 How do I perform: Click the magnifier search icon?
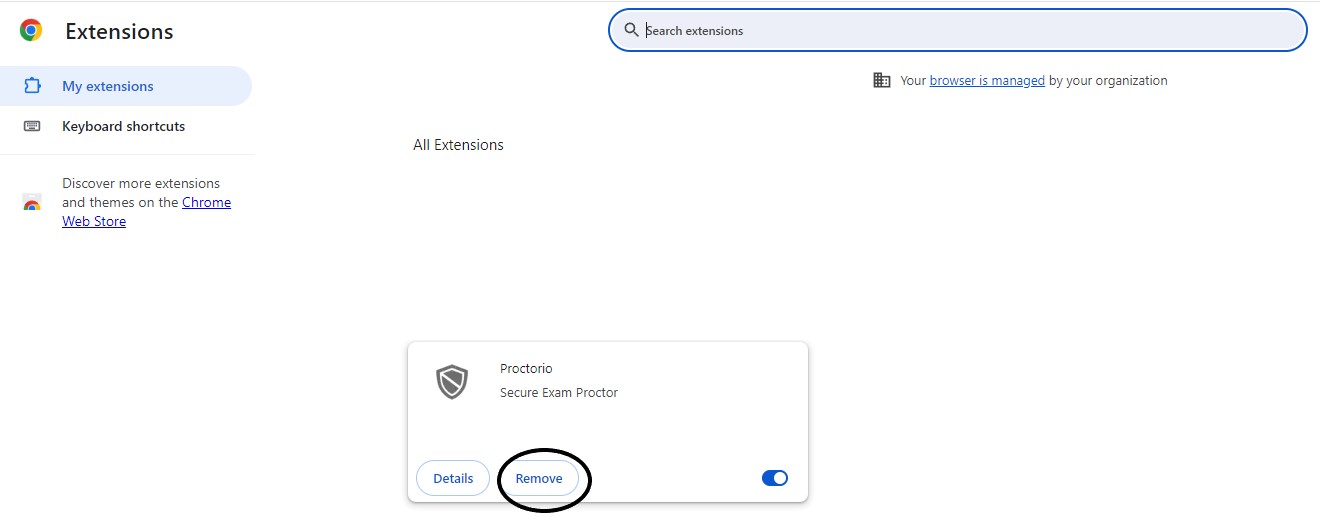(631, 30)
